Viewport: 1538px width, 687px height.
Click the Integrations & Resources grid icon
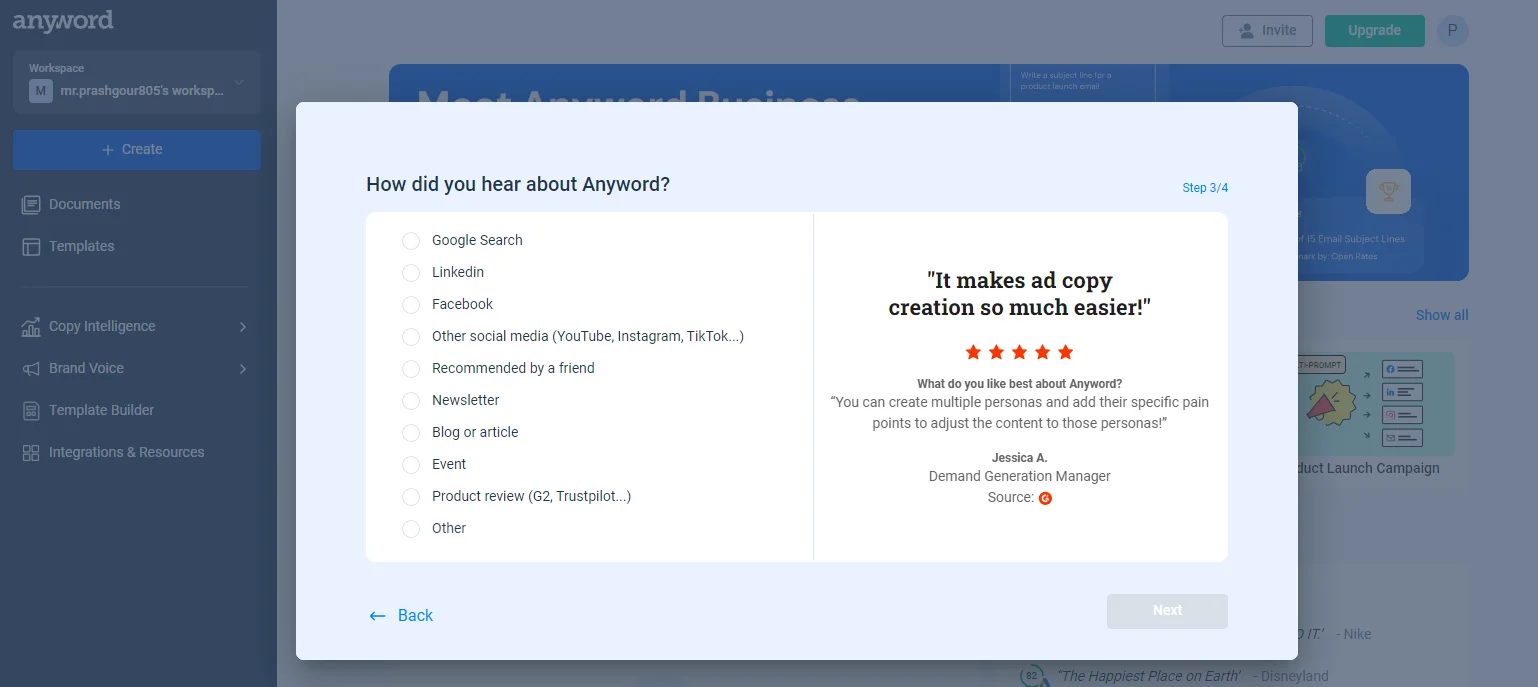click(x=31, y=452)
